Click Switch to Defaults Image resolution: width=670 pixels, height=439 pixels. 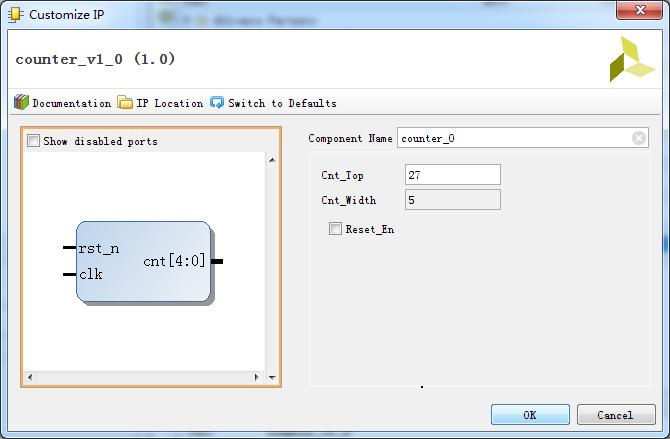click(282, 103)
